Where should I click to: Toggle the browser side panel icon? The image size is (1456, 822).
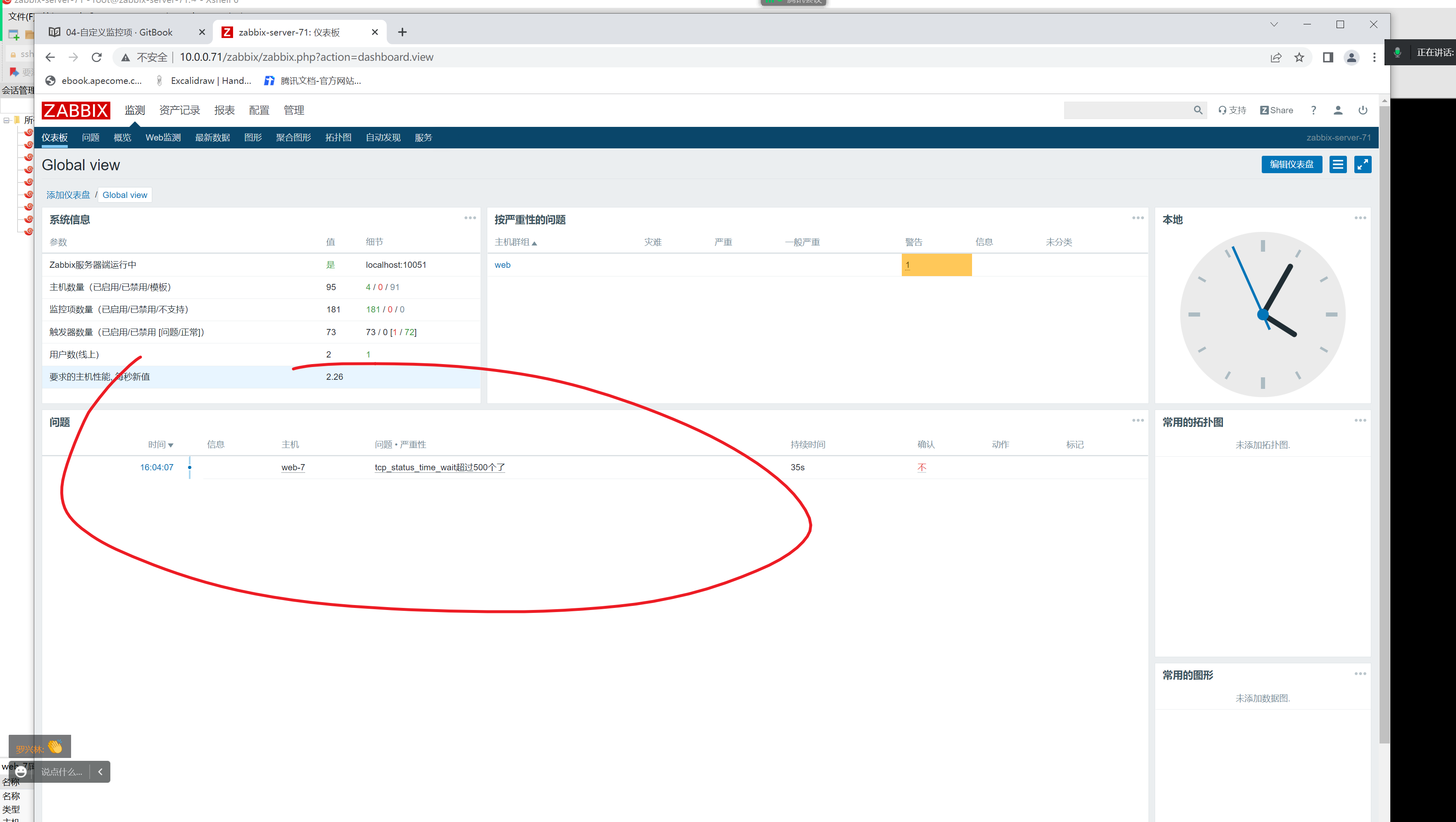[1328, 57]
